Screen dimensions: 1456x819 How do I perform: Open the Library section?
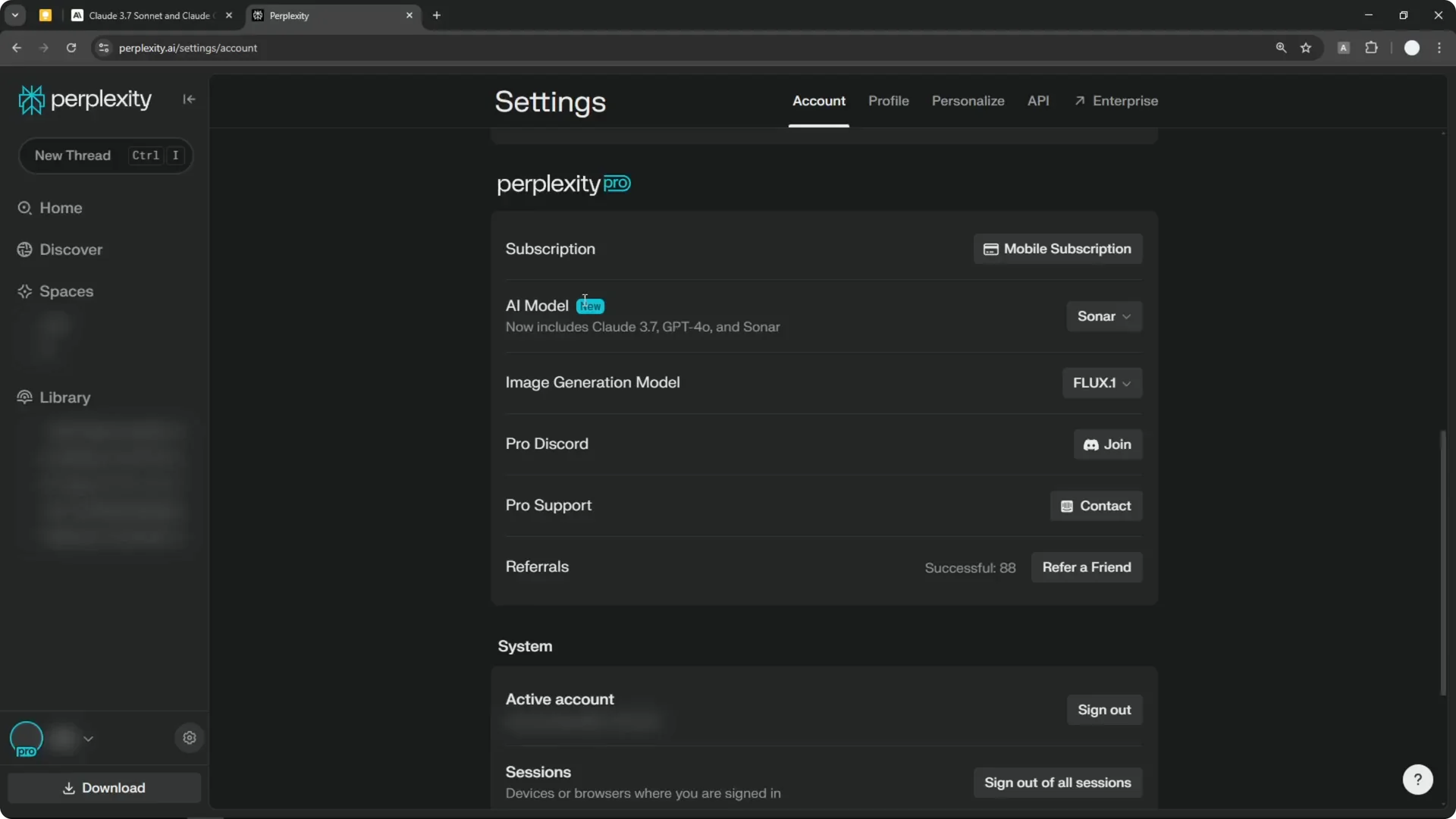coord(64,397)
